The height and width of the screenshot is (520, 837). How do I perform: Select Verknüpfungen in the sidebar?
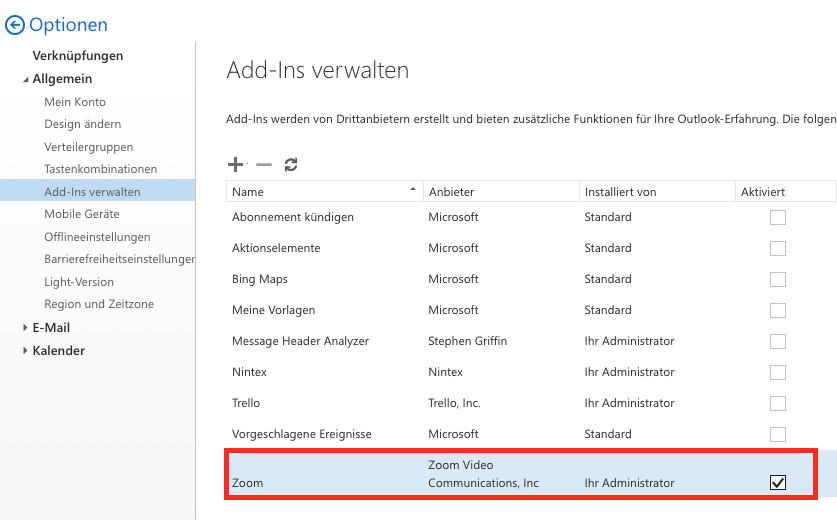click(x=78, y=56)
